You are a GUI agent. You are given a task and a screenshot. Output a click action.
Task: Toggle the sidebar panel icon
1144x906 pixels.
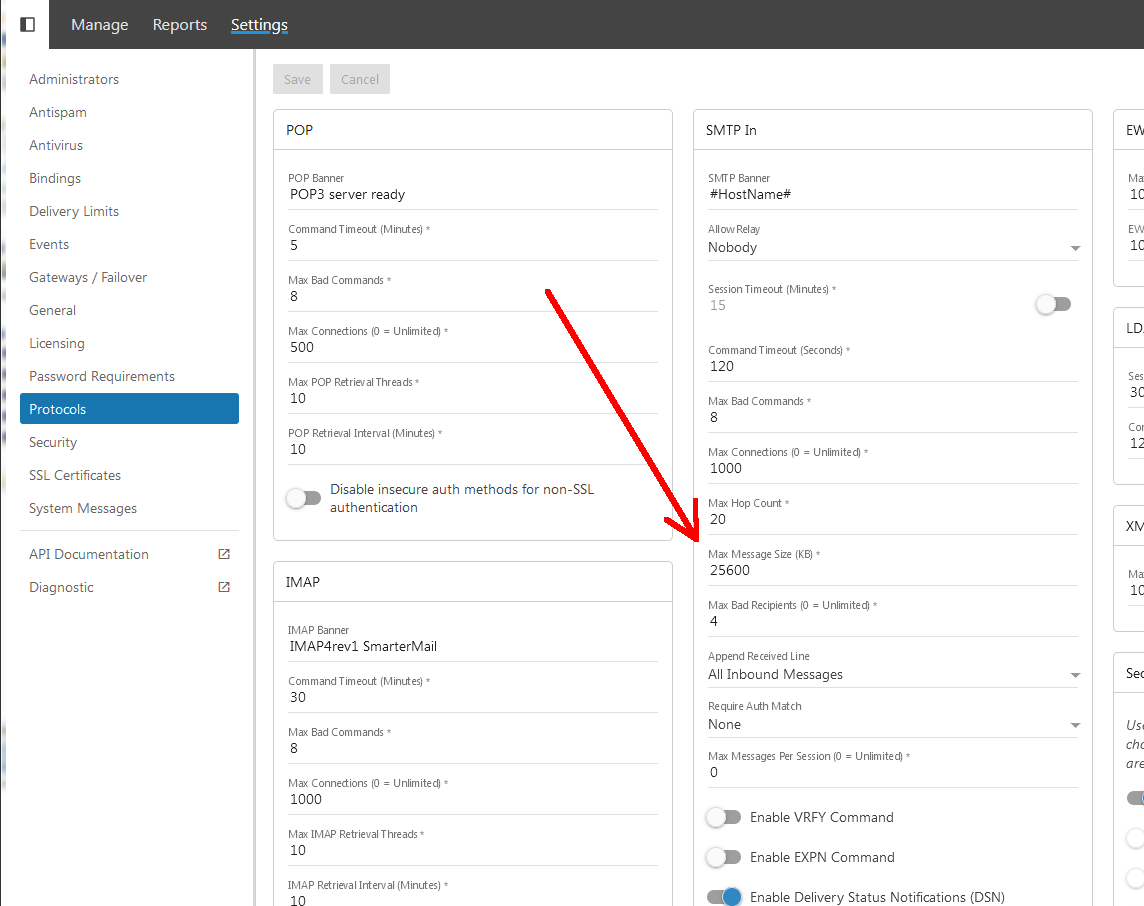tap(27, 24)
